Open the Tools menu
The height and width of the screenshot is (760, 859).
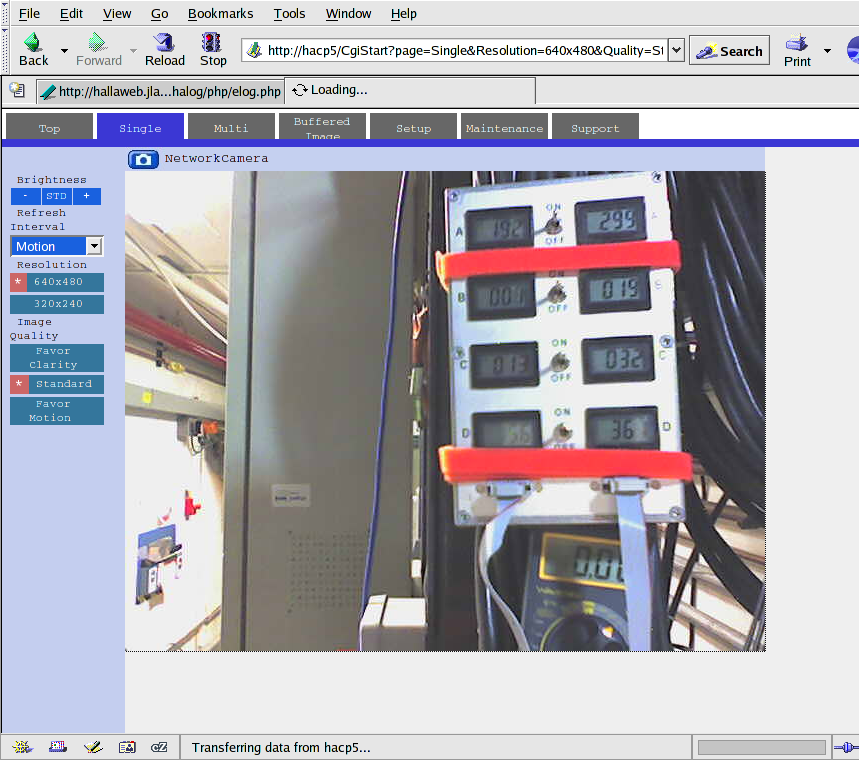[289, 14]
